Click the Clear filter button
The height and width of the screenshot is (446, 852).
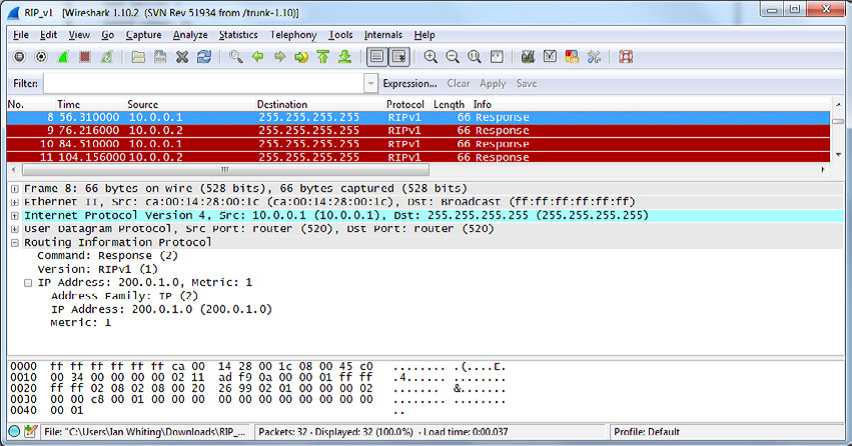(x=458, y=83)
